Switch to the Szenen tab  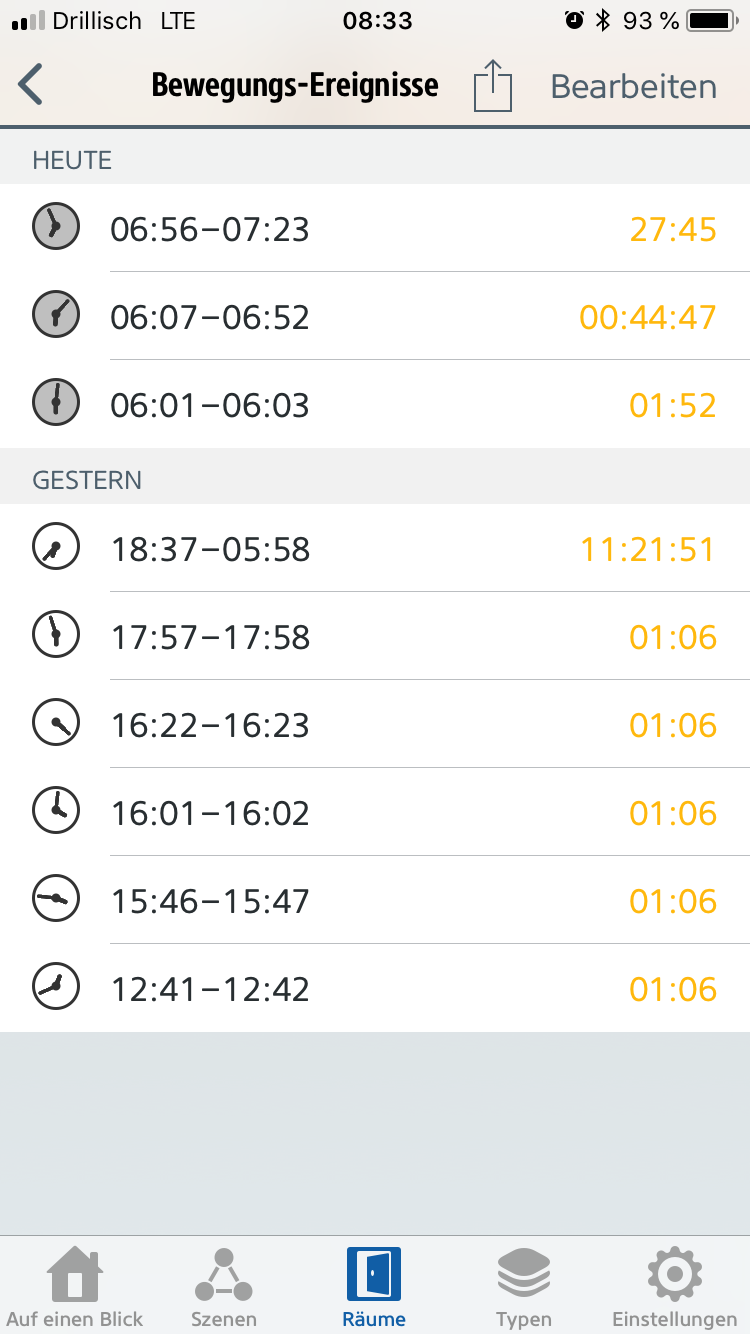224,1286
